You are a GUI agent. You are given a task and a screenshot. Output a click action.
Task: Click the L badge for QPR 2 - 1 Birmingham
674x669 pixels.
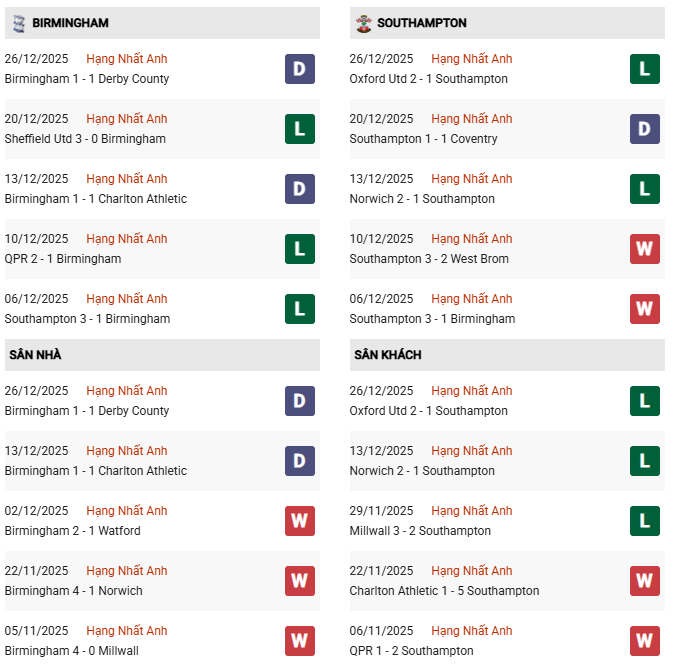coord(300,249)
